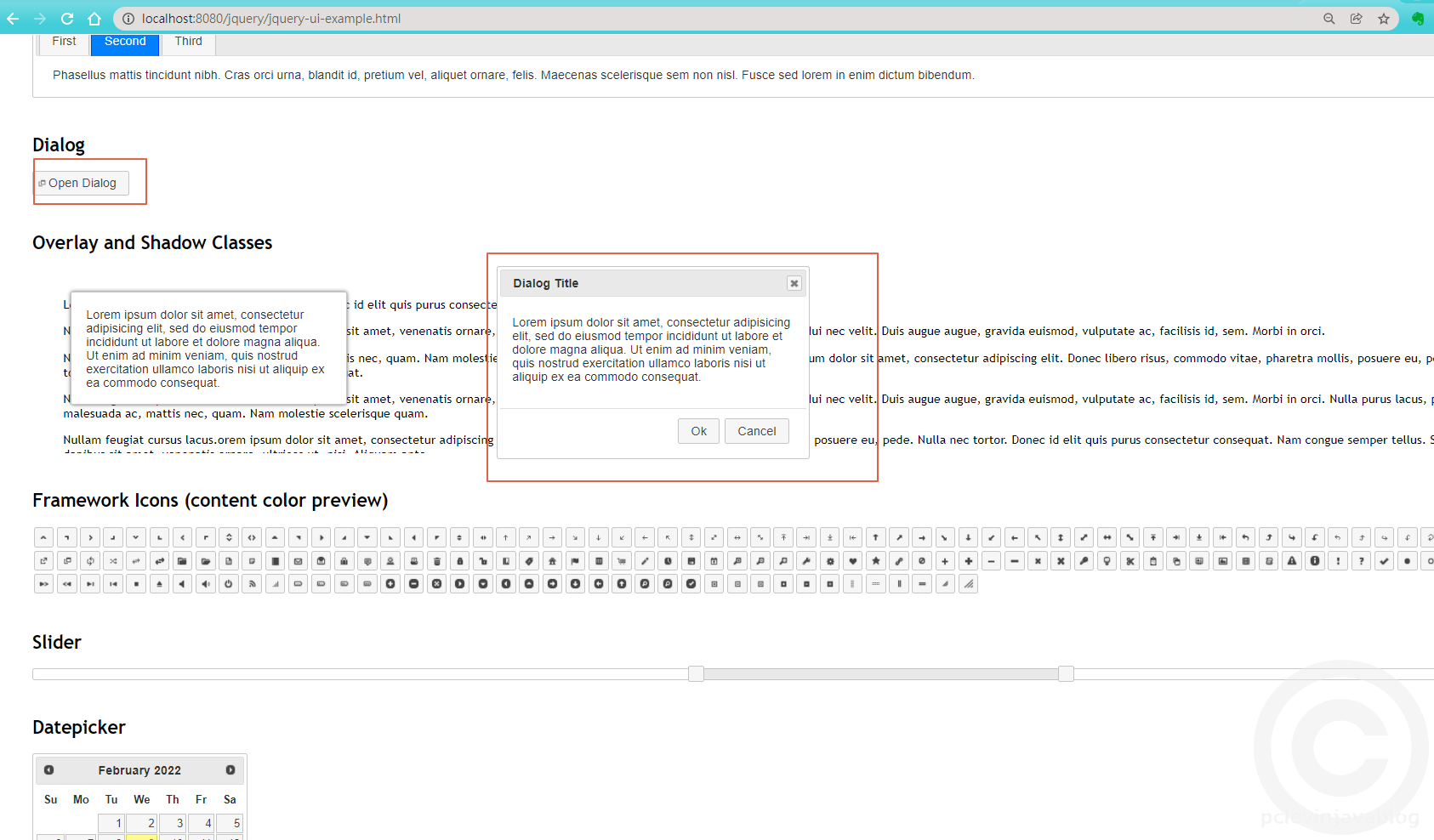Click the star framework icon
The image size is (1434, 840).
(876, 561)
